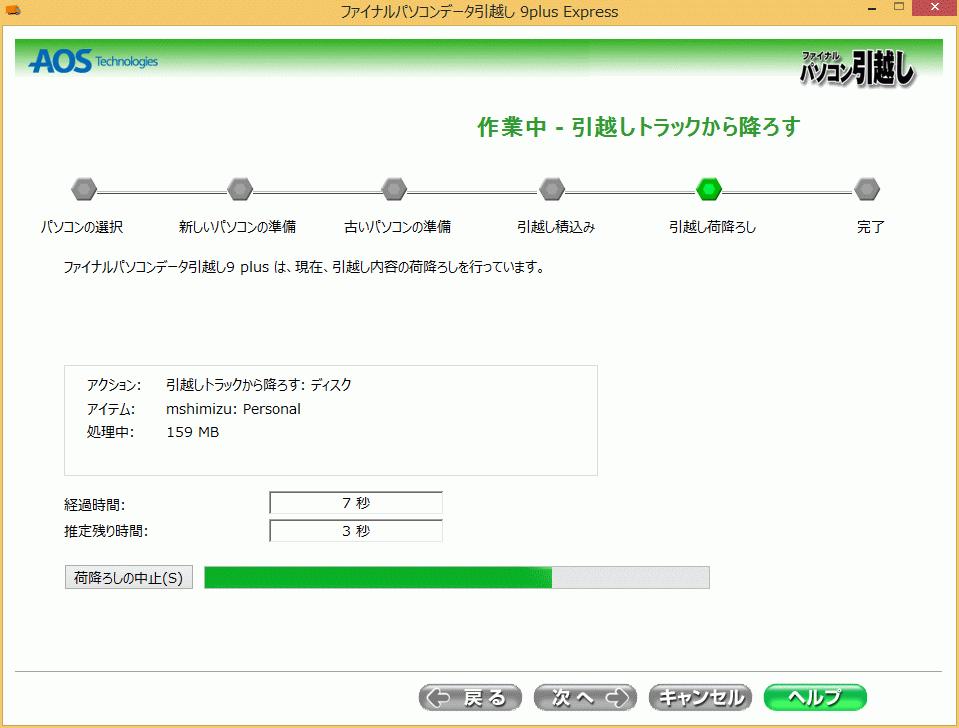This screenshot has width=959, height=728.
Task: Click the 新しいパソコンの準備 step hexagon icon
Action: tap(240, 189)
